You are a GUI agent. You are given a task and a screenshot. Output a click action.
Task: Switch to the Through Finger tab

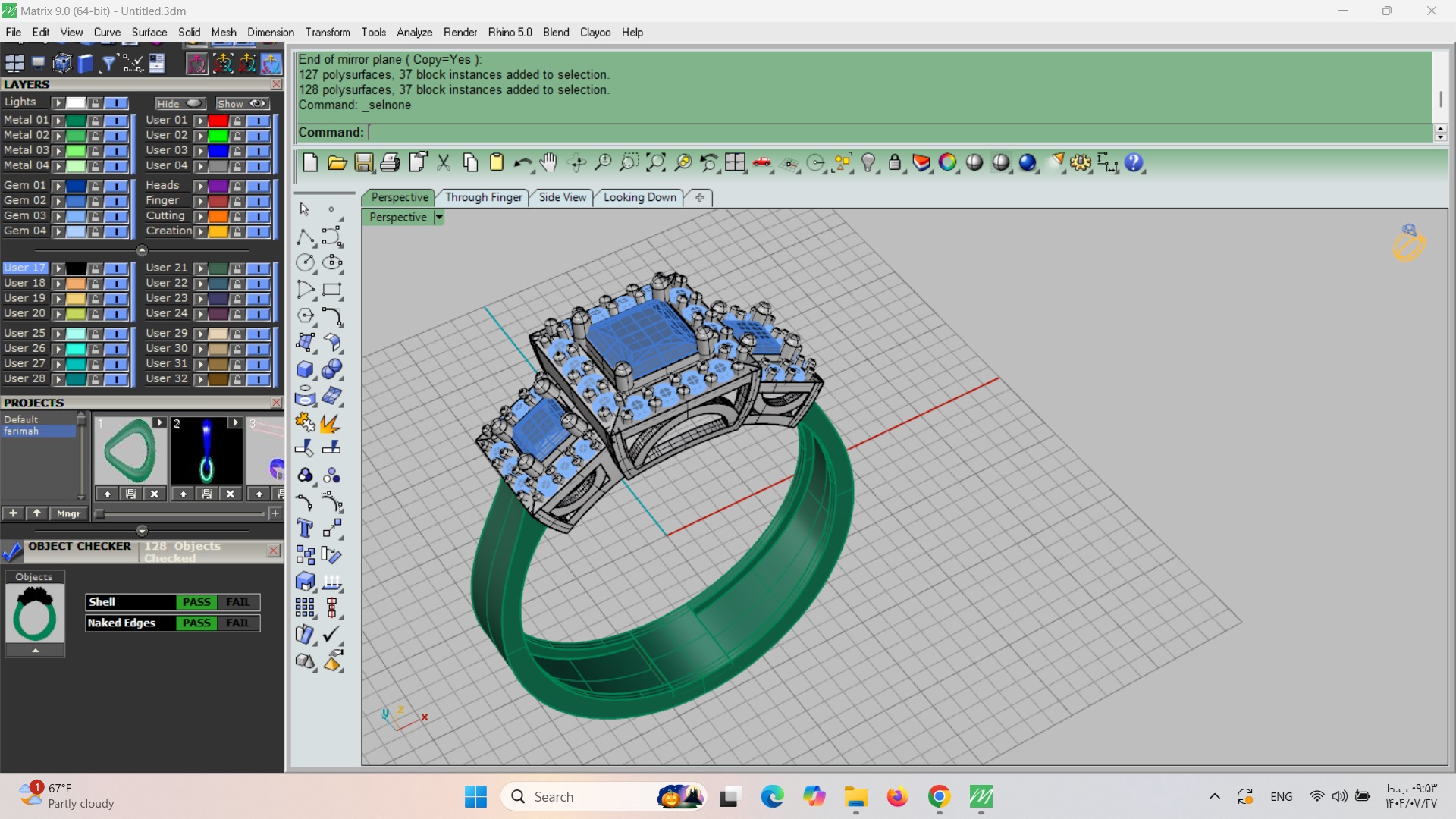coord(483,197)
